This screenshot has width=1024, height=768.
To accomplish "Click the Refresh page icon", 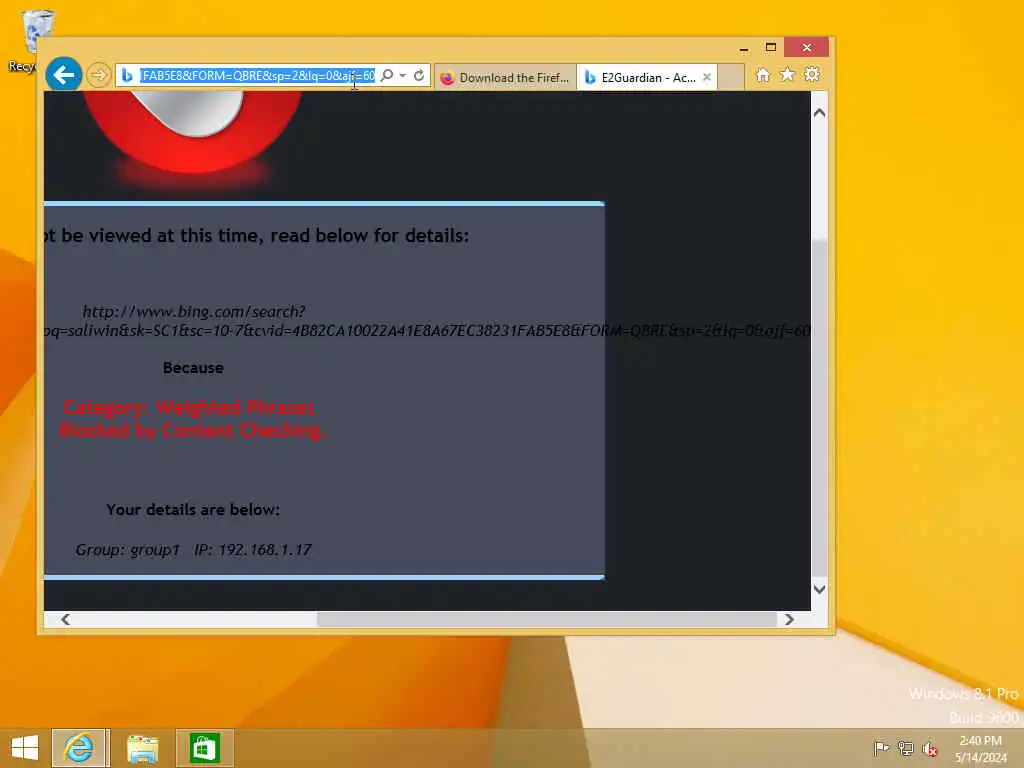I will point(419,76).
